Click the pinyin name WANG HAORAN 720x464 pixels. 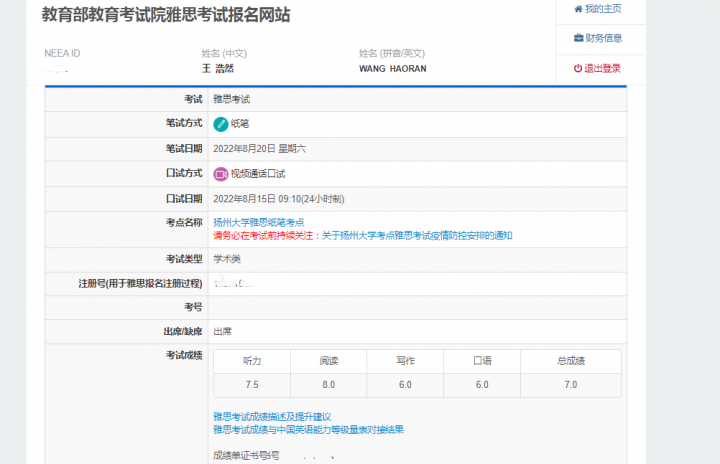(392, 69)
